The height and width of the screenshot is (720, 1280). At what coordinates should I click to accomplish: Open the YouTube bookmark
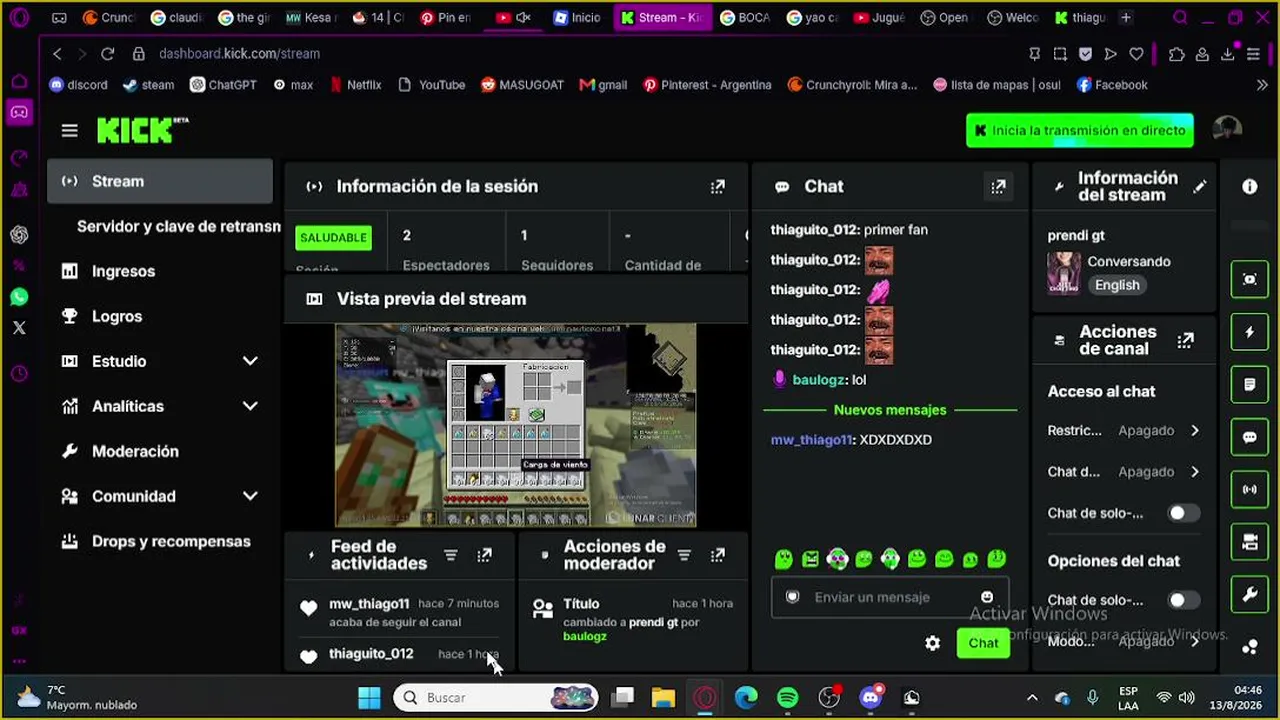pyautogui.click(x=431, y=85)
